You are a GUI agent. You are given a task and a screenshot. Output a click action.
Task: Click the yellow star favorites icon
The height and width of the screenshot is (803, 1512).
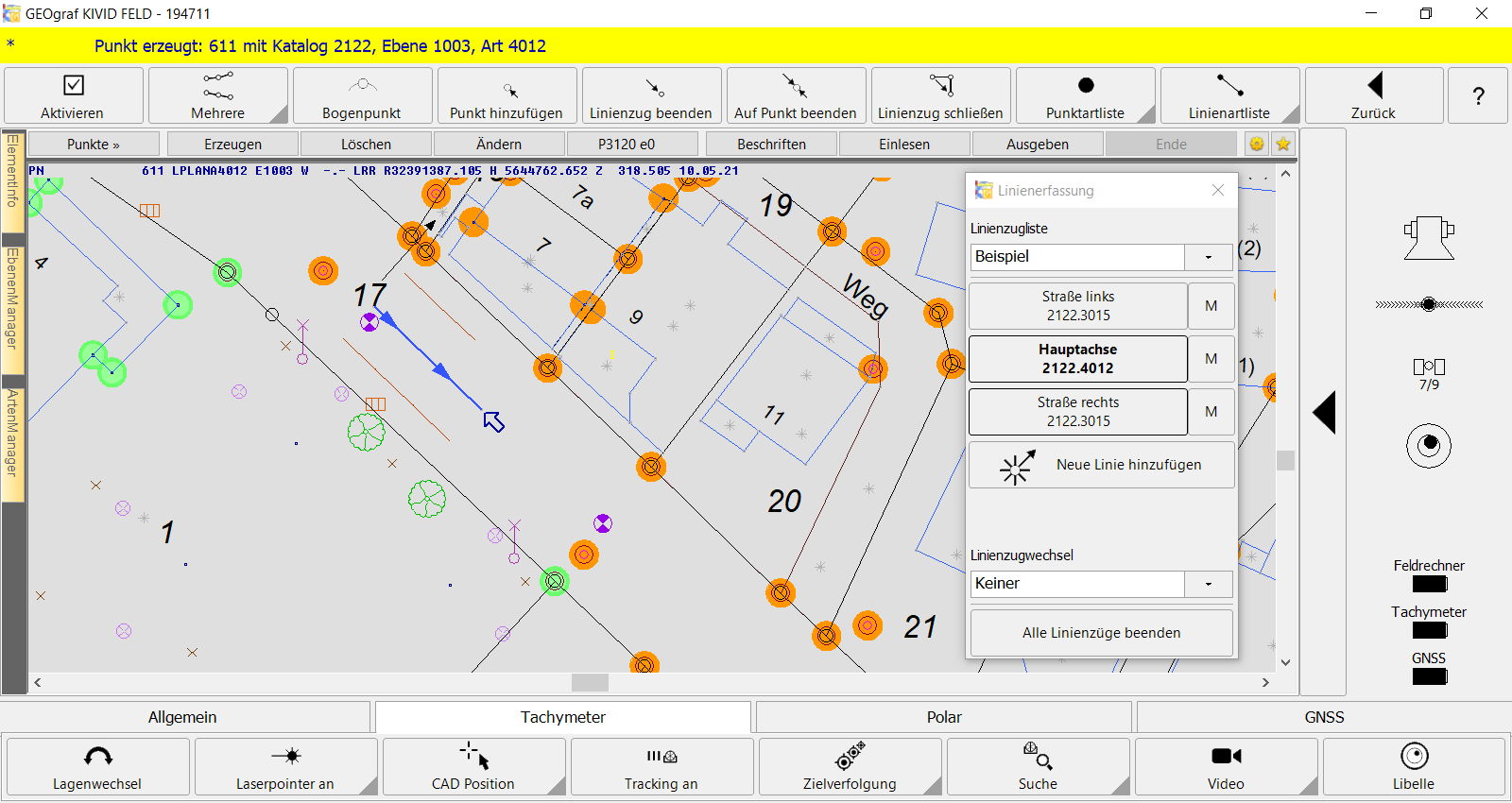1282,145
